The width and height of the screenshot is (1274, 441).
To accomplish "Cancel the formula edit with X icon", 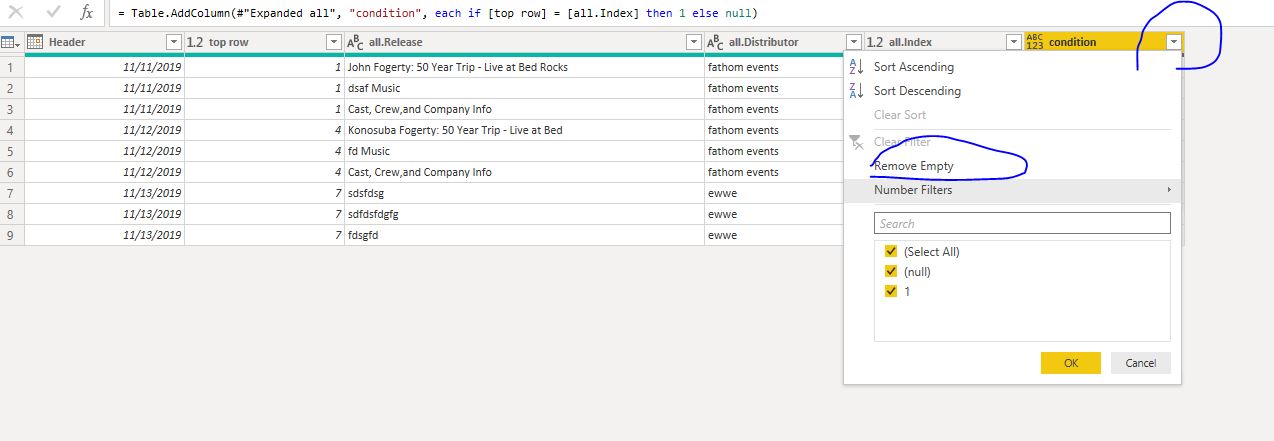I will [x=17, y=14].
